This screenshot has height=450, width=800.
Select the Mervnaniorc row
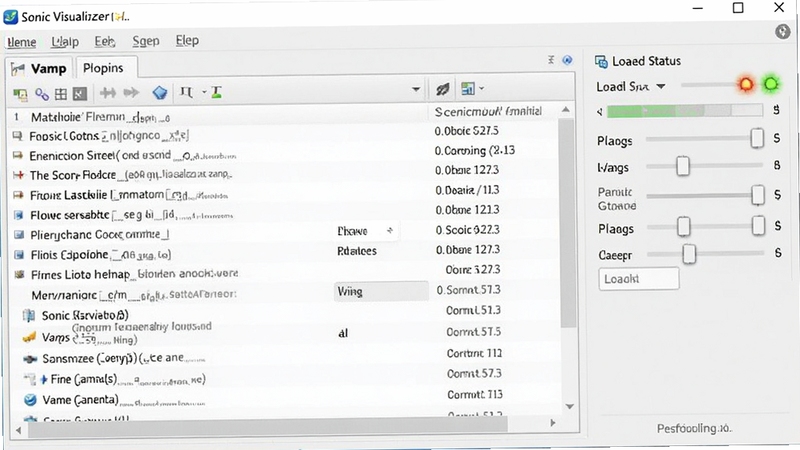pos(218,294)
